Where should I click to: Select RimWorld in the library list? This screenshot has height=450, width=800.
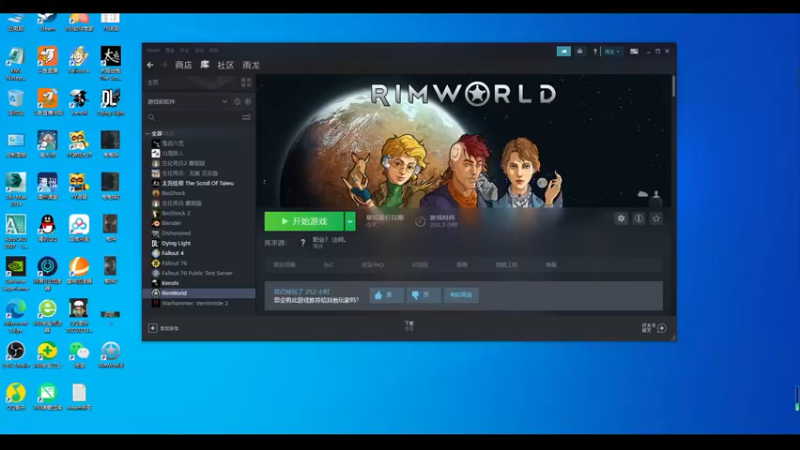(199, 293)
